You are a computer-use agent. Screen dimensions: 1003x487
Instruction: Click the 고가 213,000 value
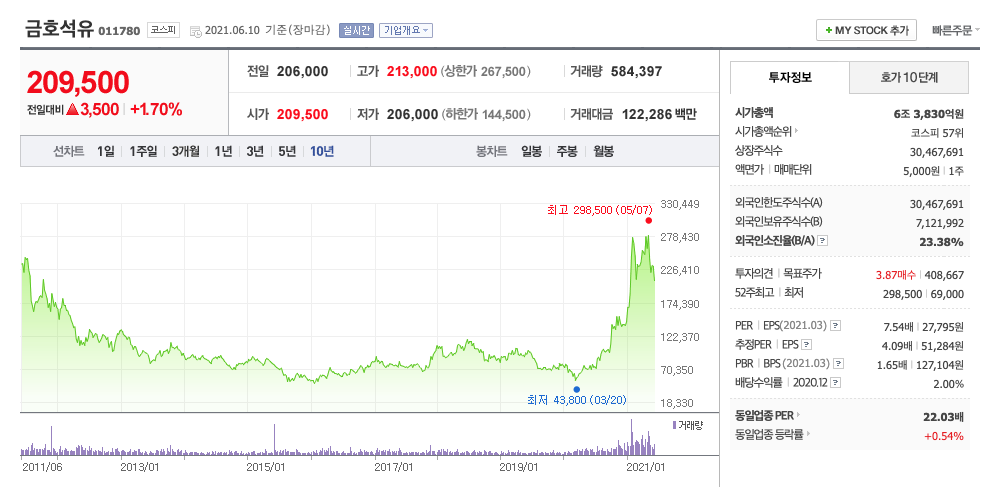click(412, 72)
